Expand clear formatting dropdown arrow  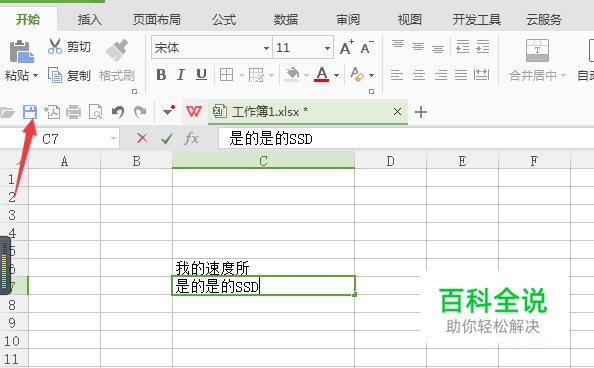(371, 75)
